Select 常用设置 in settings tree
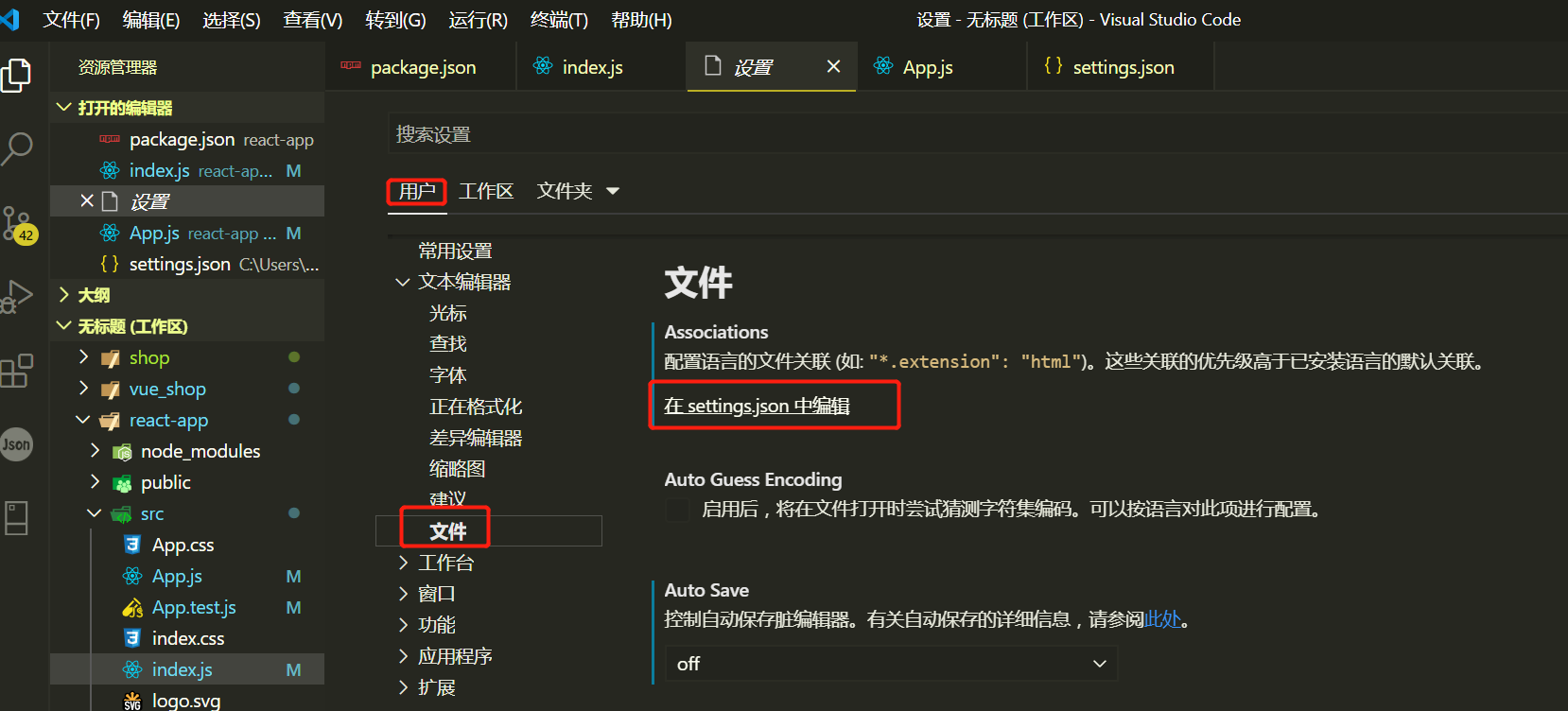The image size is (1568, 711). (x=455, y=251)
